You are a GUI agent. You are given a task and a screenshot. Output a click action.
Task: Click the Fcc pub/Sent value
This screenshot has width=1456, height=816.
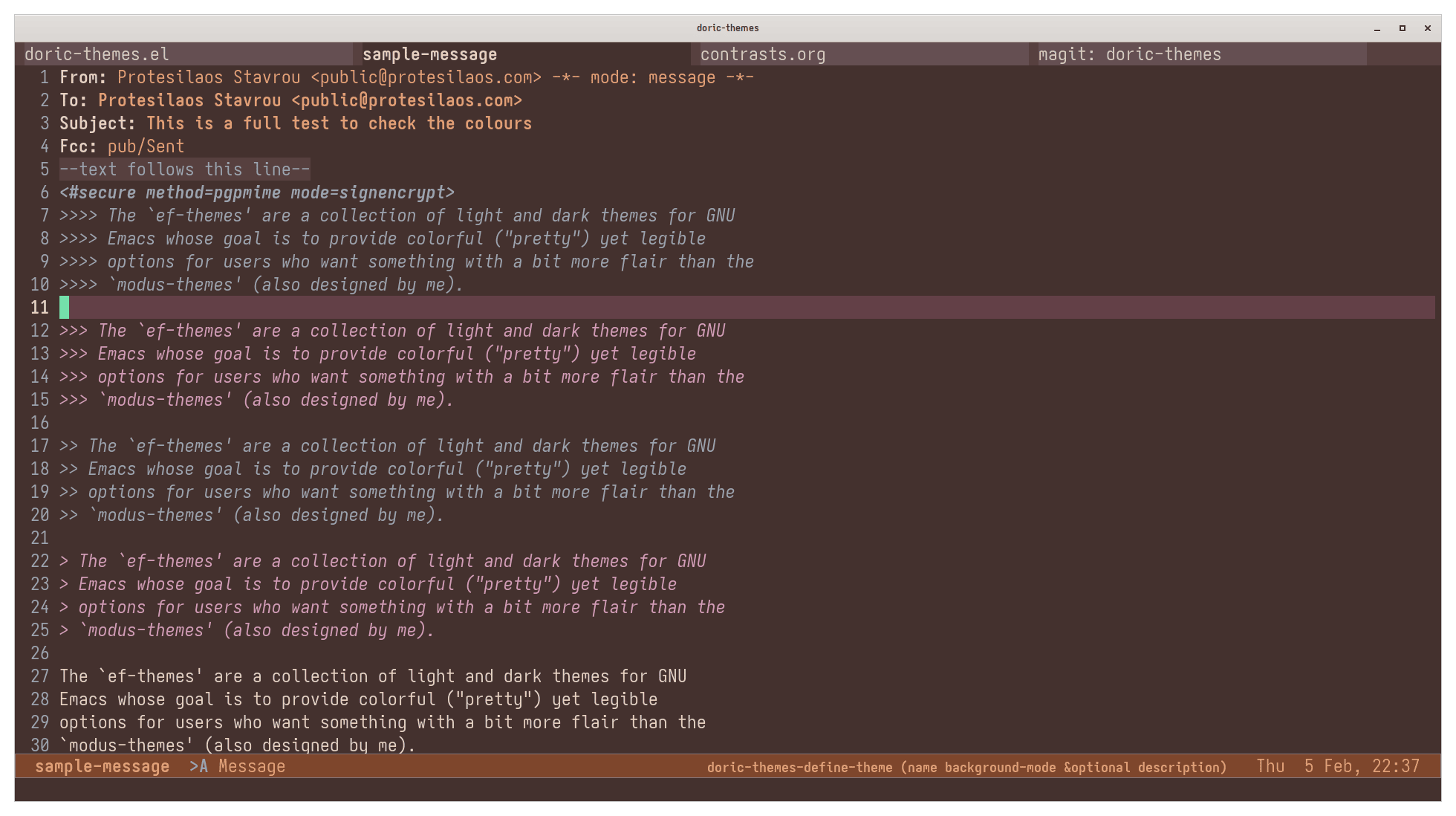coord(146,146)
